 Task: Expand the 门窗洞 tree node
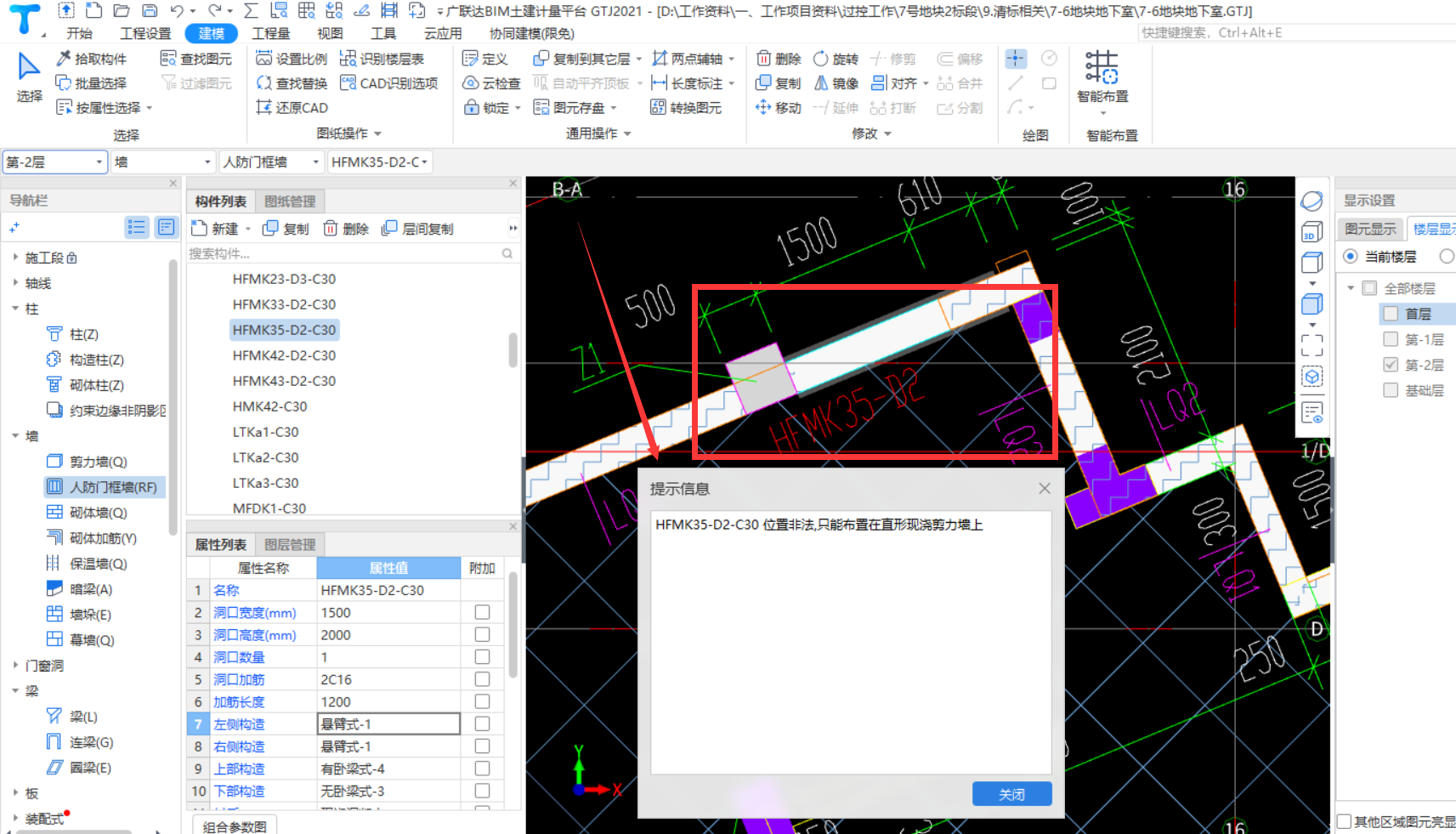click(x=15, y=665)
